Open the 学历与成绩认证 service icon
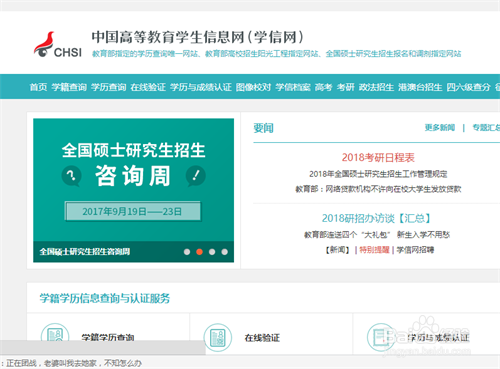Screen dimensions: 500x369 tap(381, 337)
